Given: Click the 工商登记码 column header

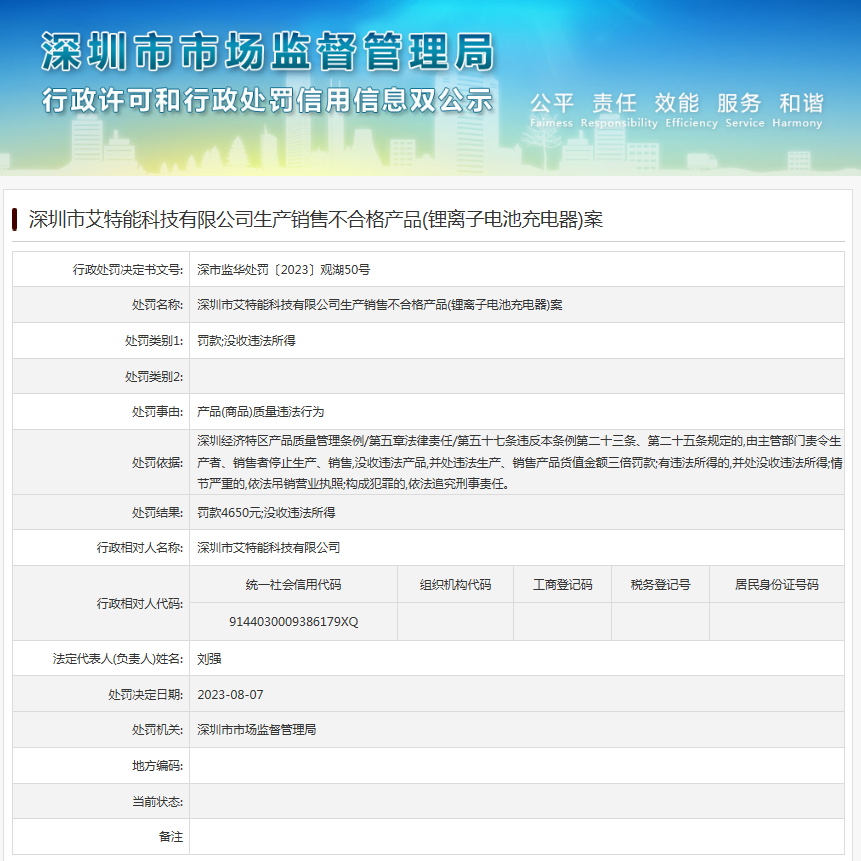Looking at the screenshot, I should 562,585.
